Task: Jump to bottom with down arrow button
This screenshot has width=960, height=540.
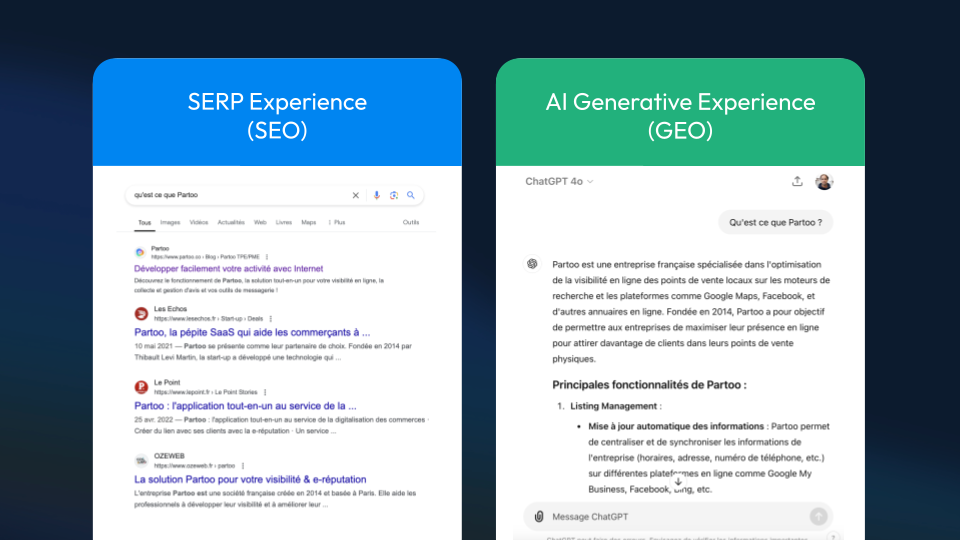Action: point(678,482)
